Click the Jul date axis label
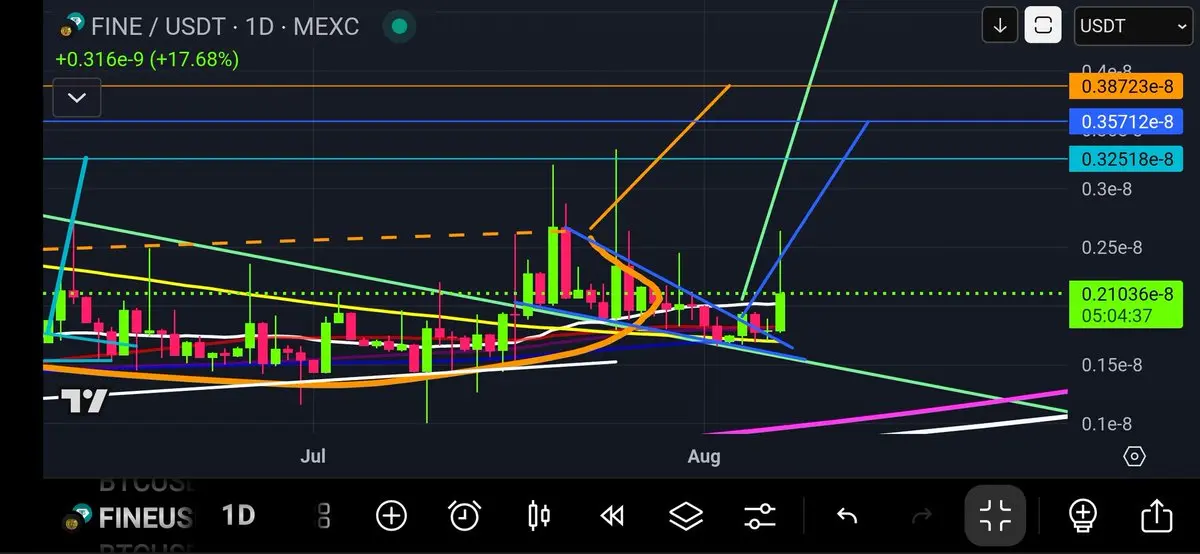1200x554 pixels. (313, 457)
